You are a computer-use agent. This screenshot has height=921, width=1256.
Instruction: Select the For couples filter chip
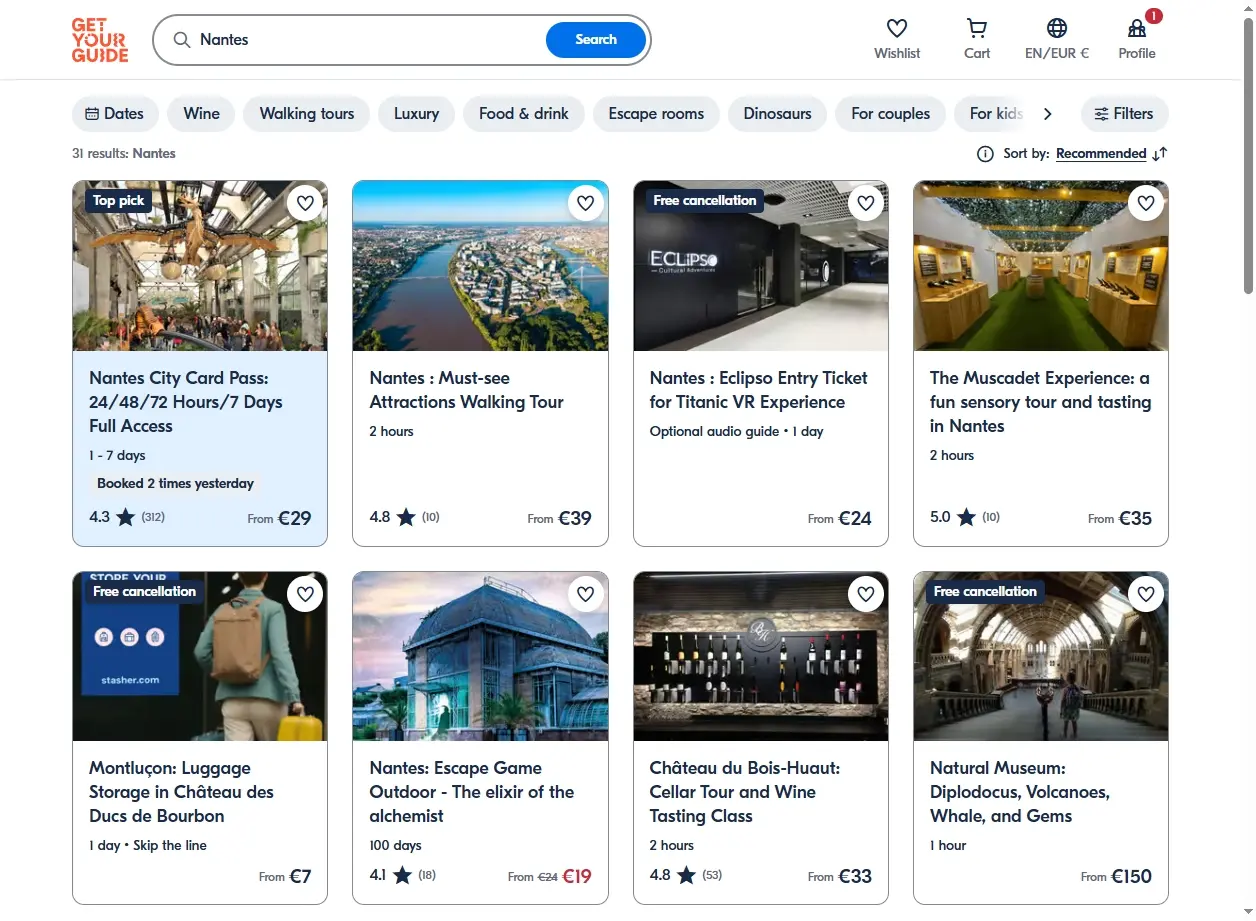click(x=891, y=114)
